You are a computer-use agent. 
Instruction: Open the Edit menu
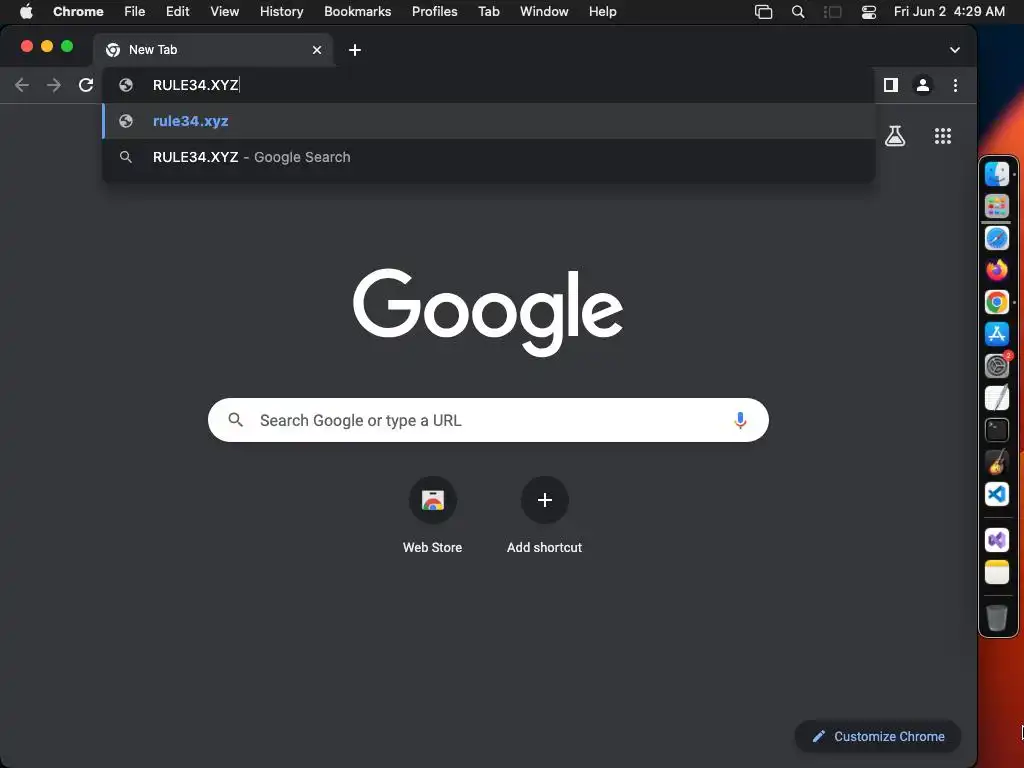178,11
